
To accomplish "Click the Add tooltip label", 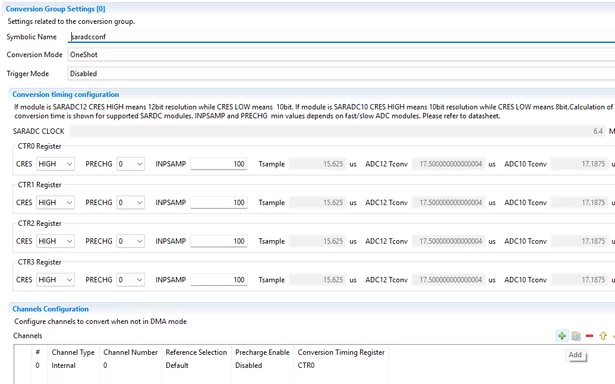I will (x=575, y=355).
